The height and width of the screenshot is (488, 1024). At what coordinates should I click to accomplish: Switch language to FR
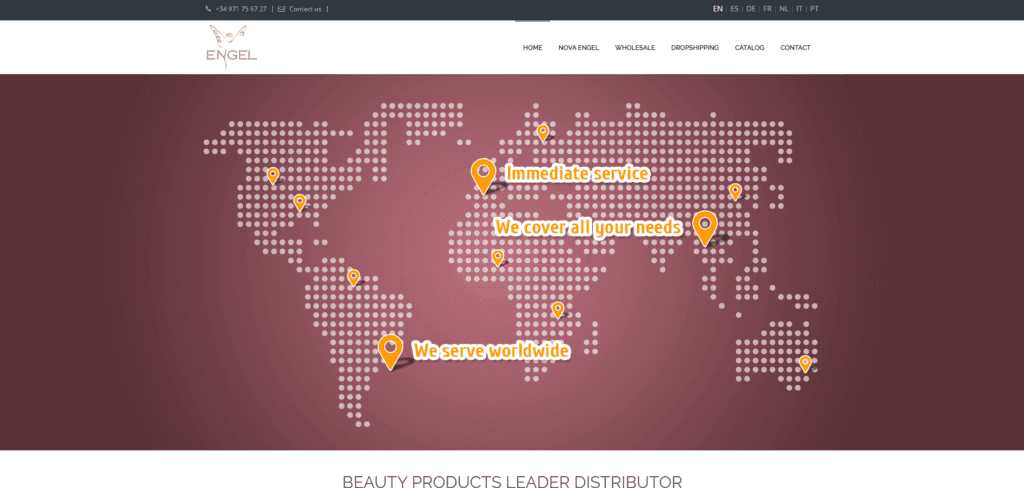(x=767, y=9)
